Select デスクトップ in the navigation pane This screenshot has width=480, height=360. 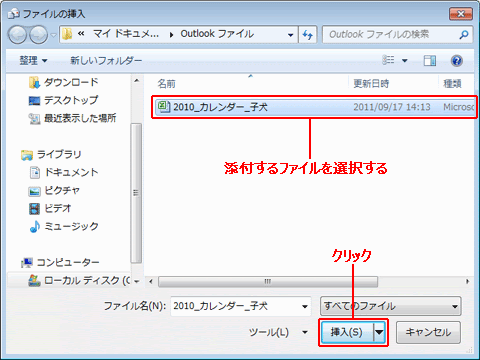pos(64,100)
